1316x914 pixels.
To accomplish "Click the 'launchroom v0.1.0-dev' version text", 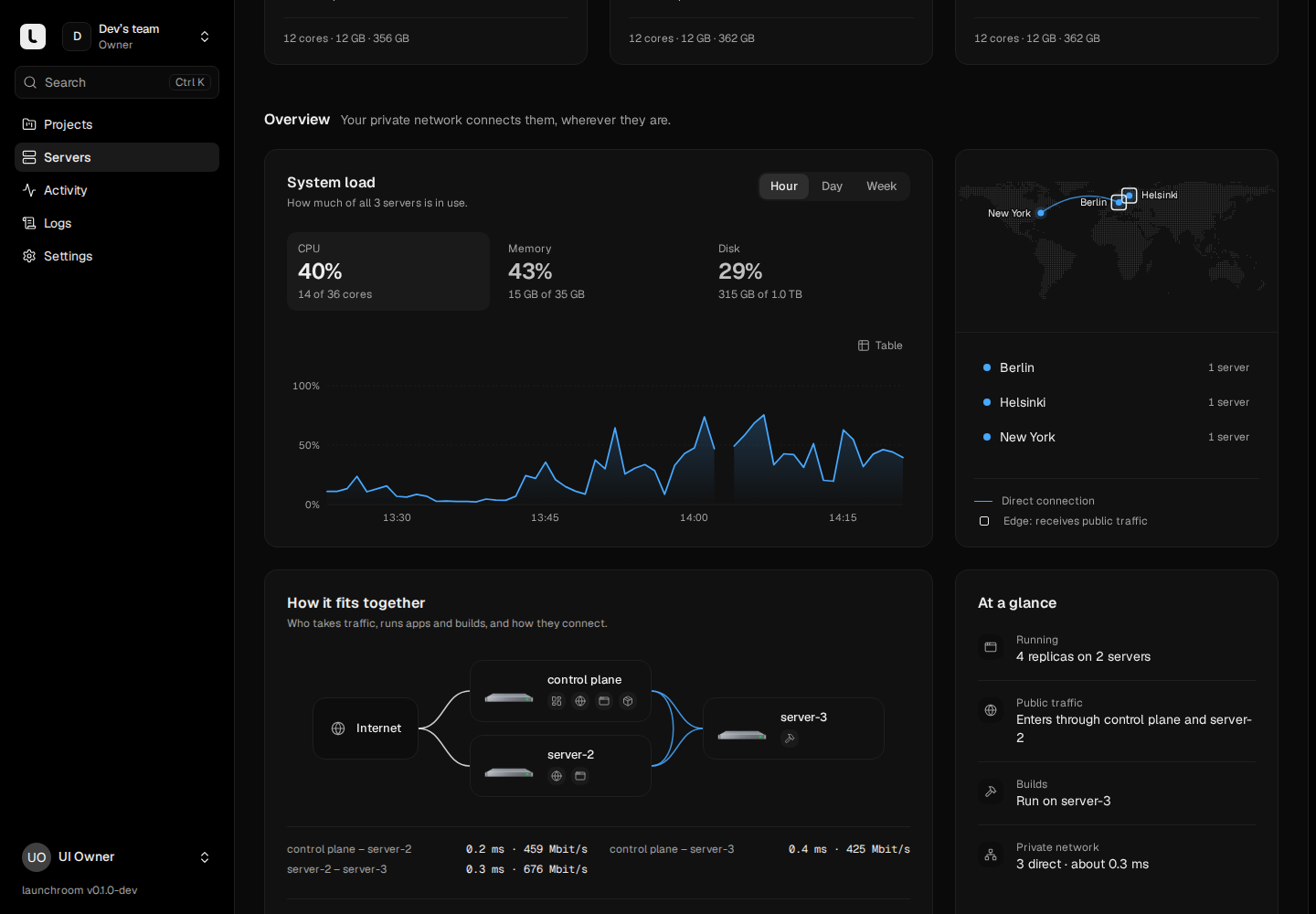I will pyautogui.click(x=80, y=890).
